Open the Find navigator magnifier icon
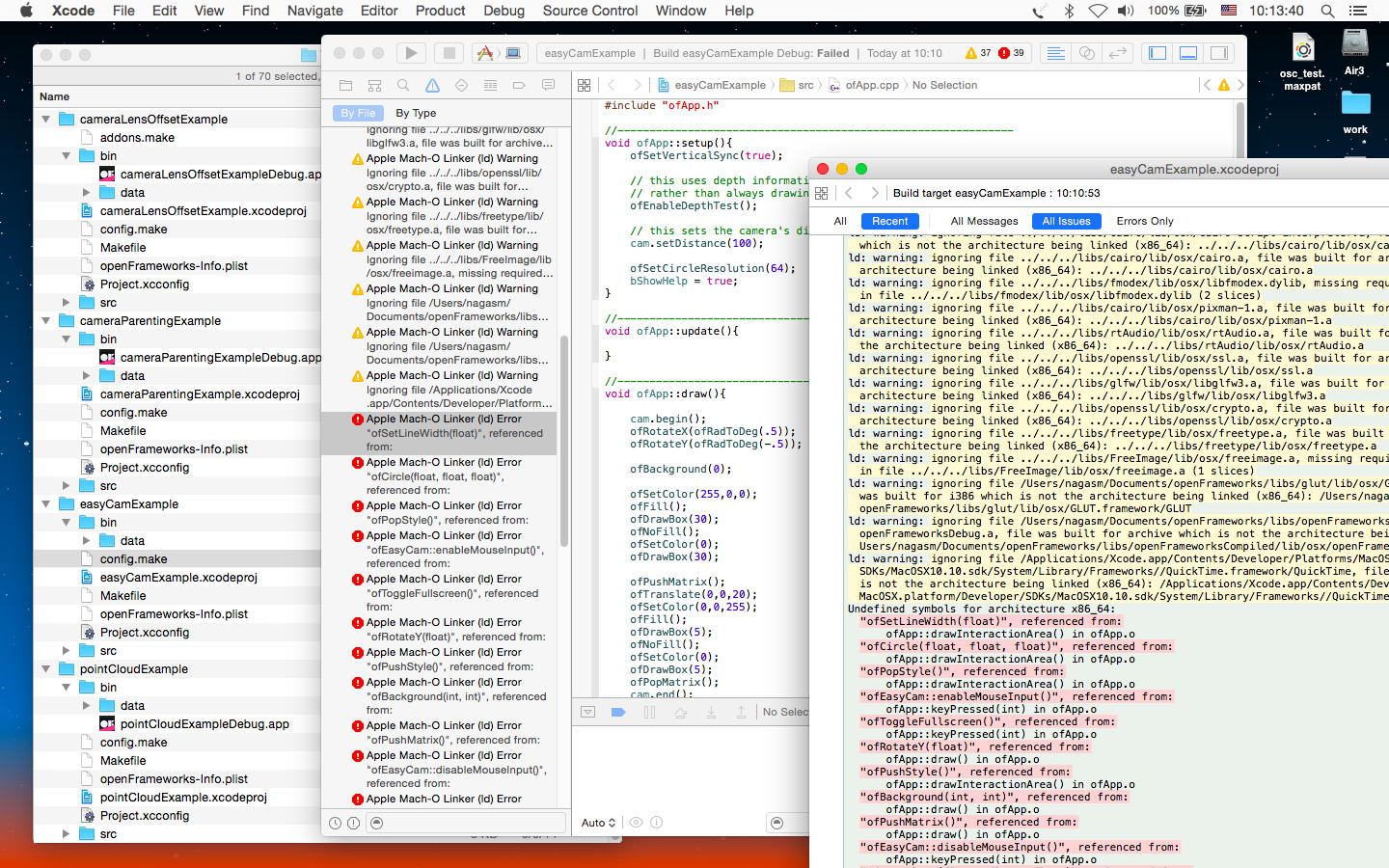The width and height of the screenshot is (1389, 868). pos(403,85)
